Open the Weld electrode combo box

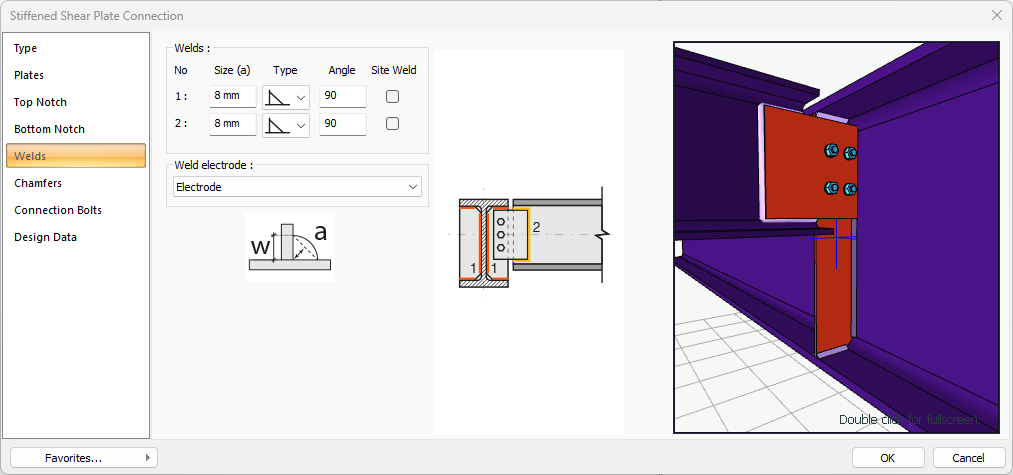pos(297,187)
